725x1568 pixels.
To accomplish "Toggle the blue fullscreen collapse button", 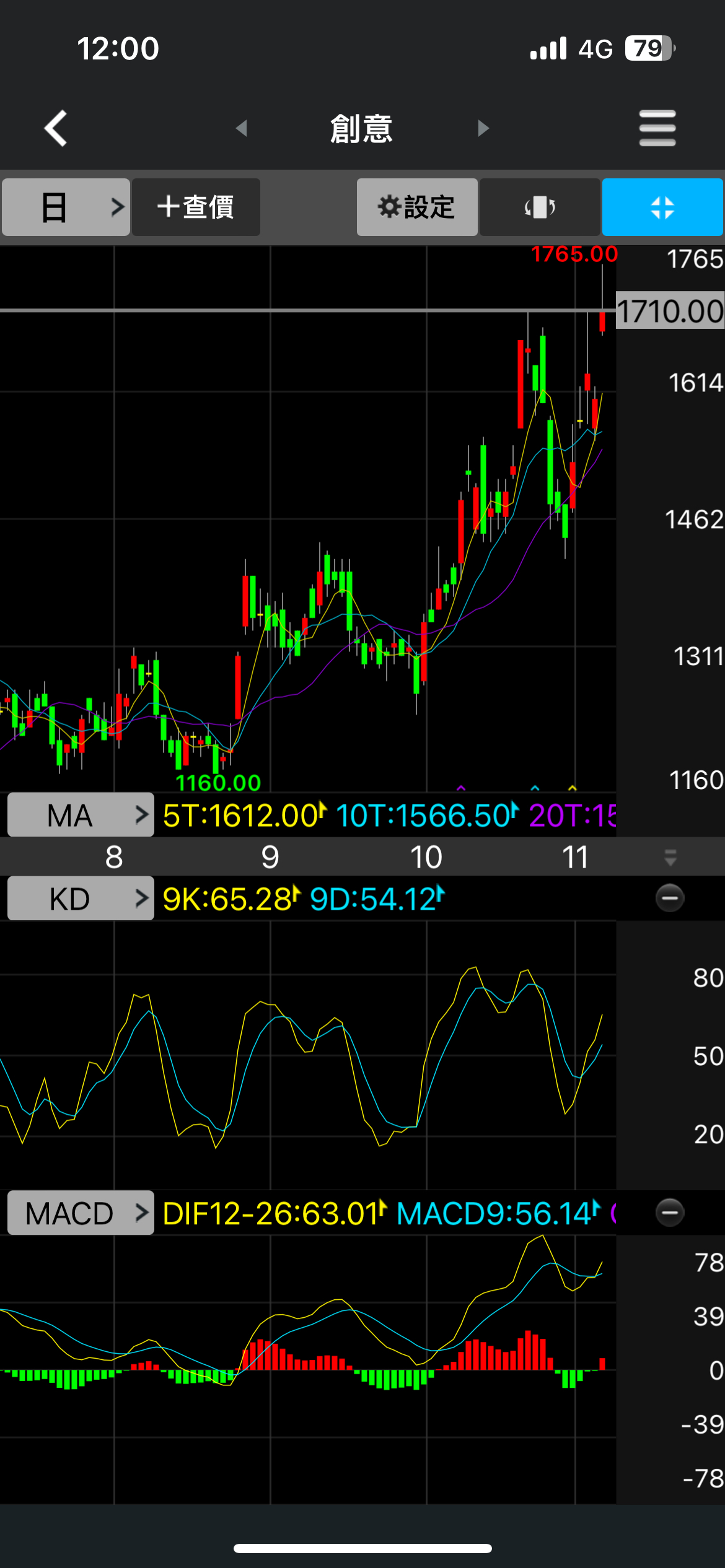I will pos(662,207).
